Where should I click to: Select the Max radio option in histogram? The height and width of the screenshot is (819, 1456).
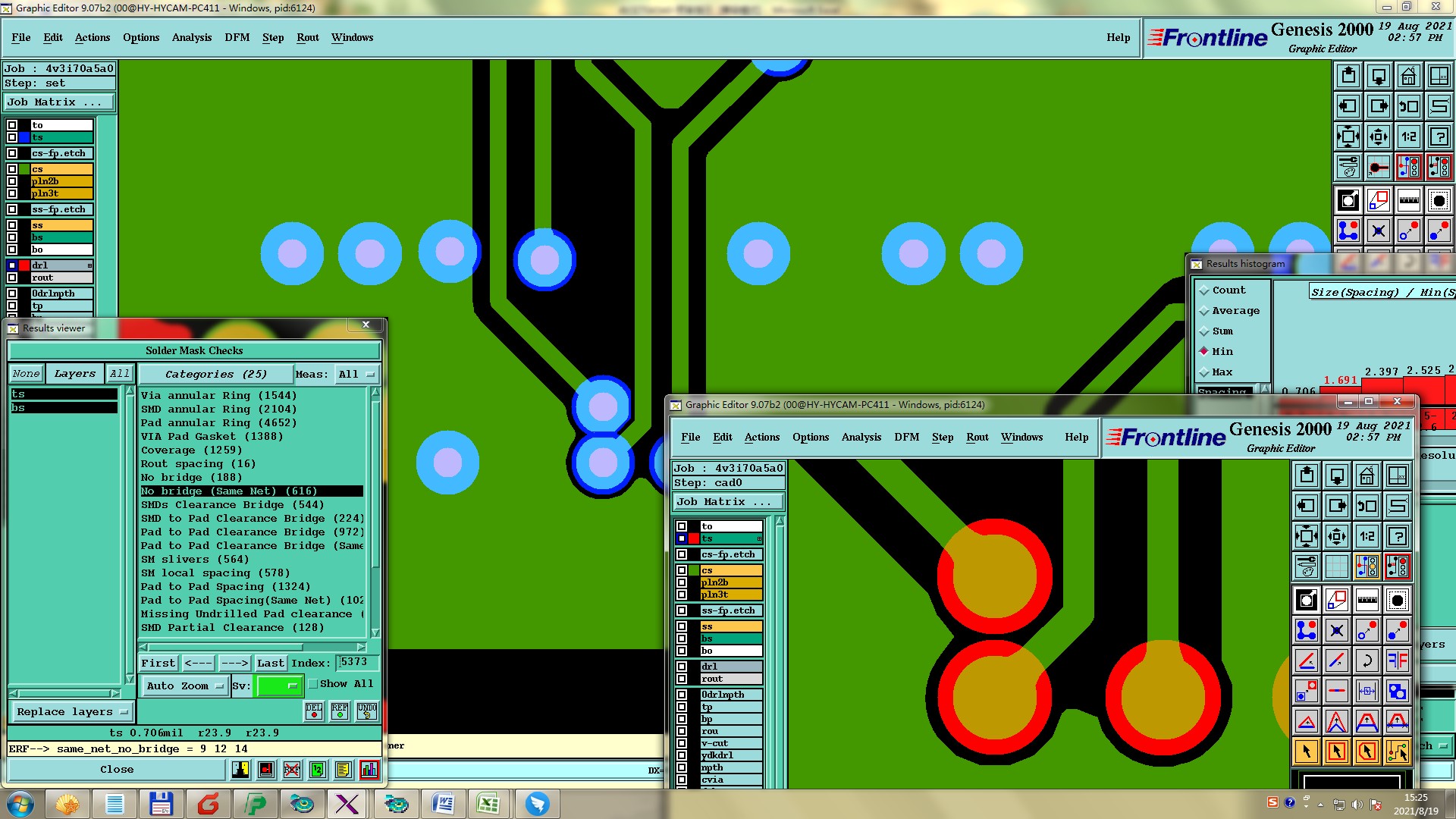click(x=1203, y=372)
